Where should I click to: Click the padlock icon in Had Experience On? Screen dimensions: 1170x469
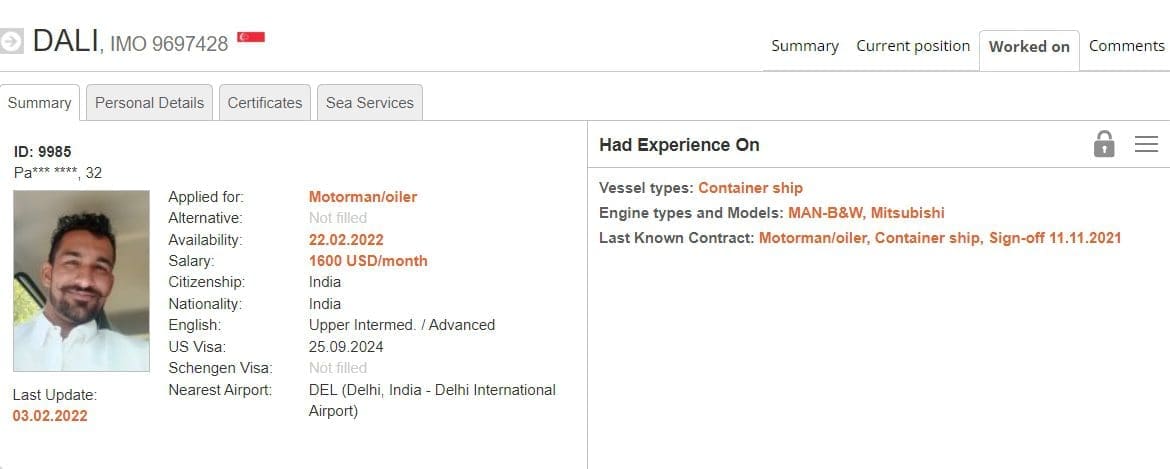click(x=1104, y=144)
